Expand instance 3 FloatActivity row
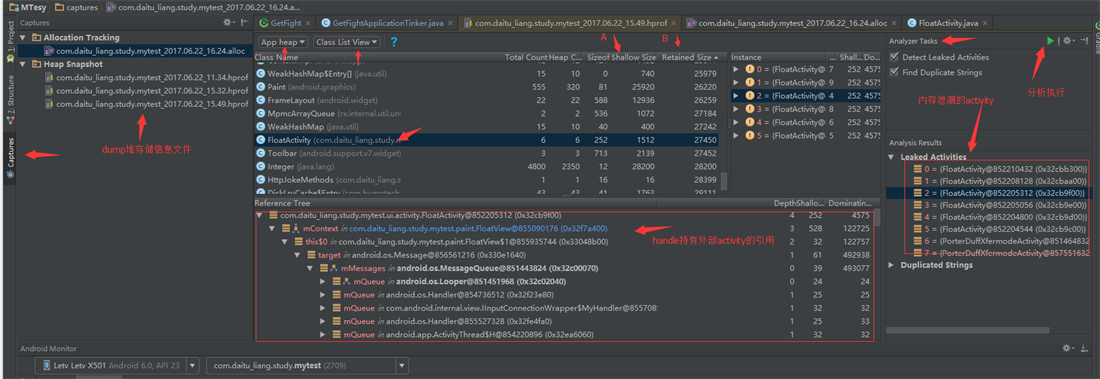The width and height of the screenshot is (1100, 379). coord(736,109)
